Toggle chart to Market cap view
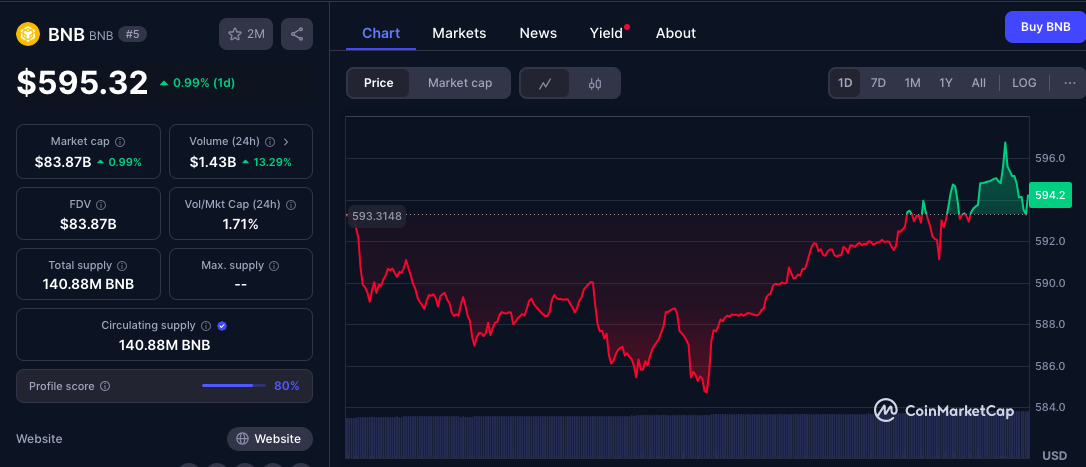The height and width of the screenshot is (467, 1086). (x=460, y=83)
